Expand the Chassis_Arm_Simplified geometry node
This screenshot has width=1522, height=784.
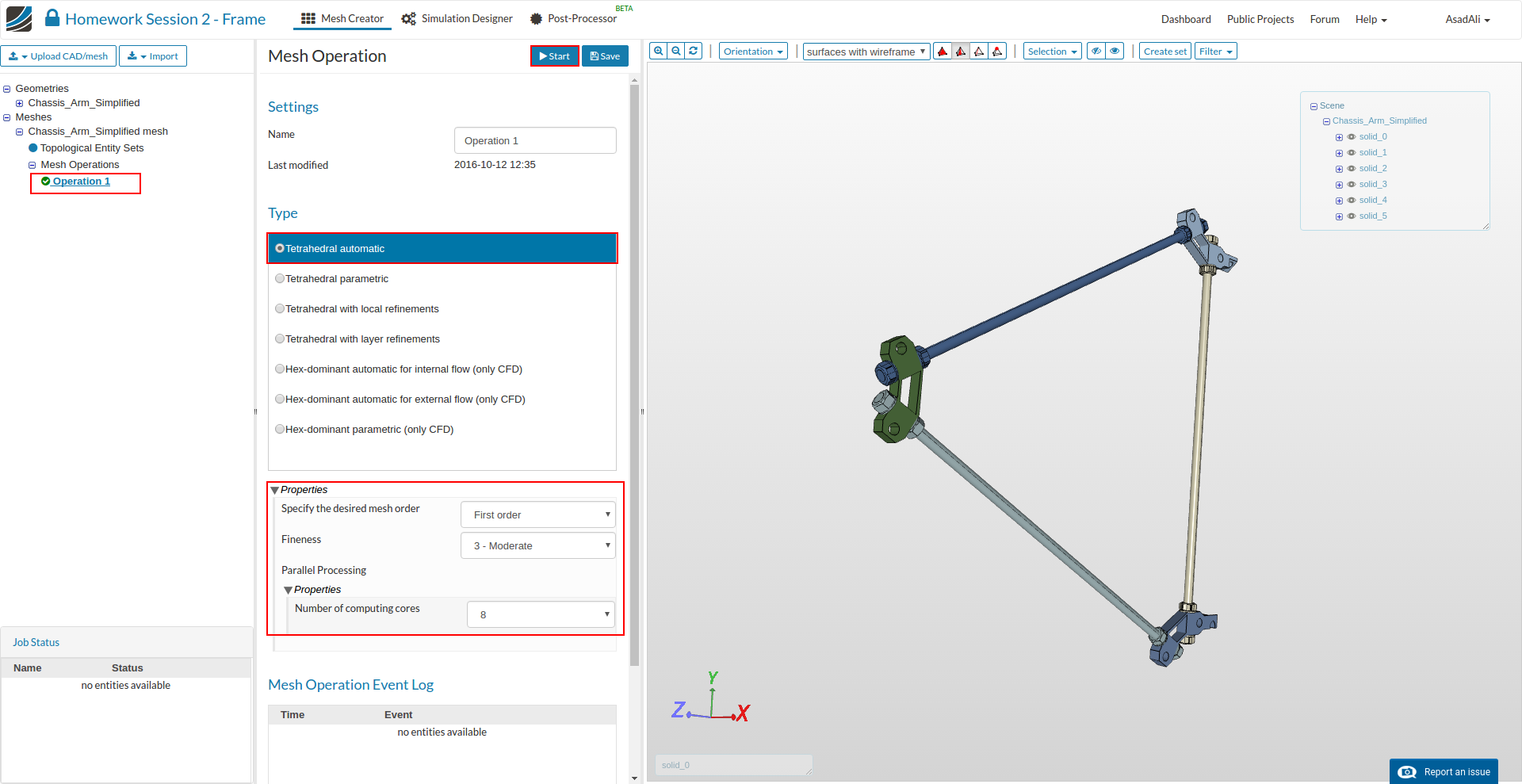pos(20,104)
